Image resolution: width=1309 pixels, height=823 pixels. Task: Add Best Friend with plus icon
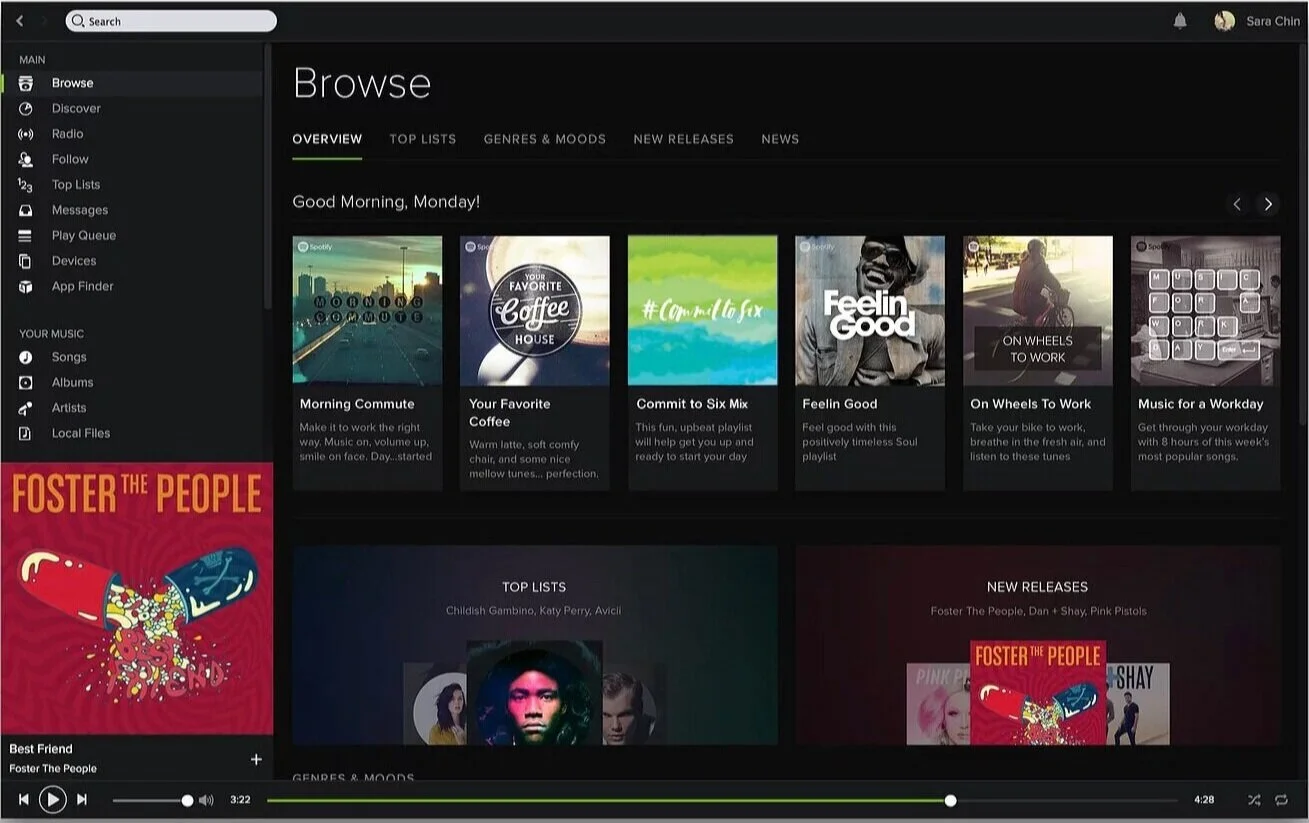point(256,760)
